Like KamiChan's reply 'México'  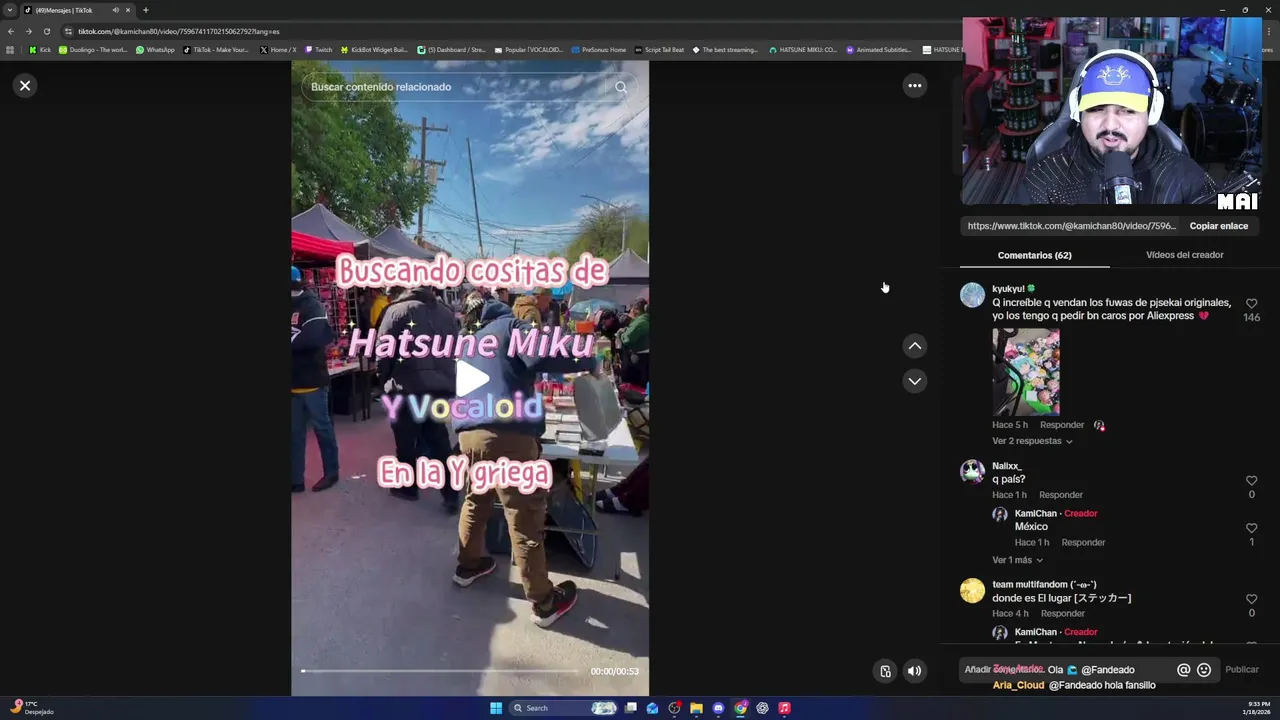pyautogui.click(x=1251, y=528)
